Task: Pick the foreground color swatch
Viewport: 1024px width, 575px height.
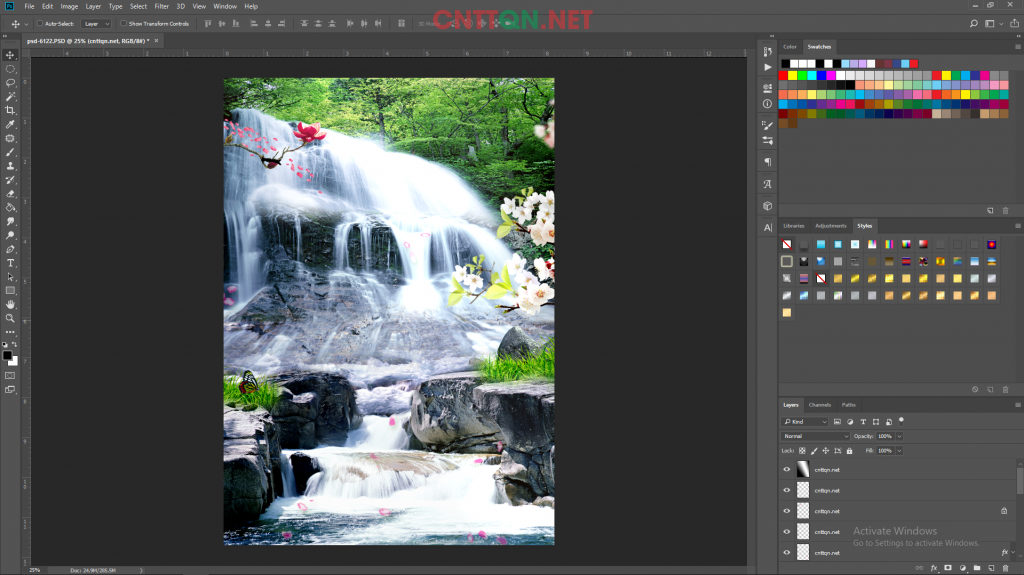Action: [7, 355]
